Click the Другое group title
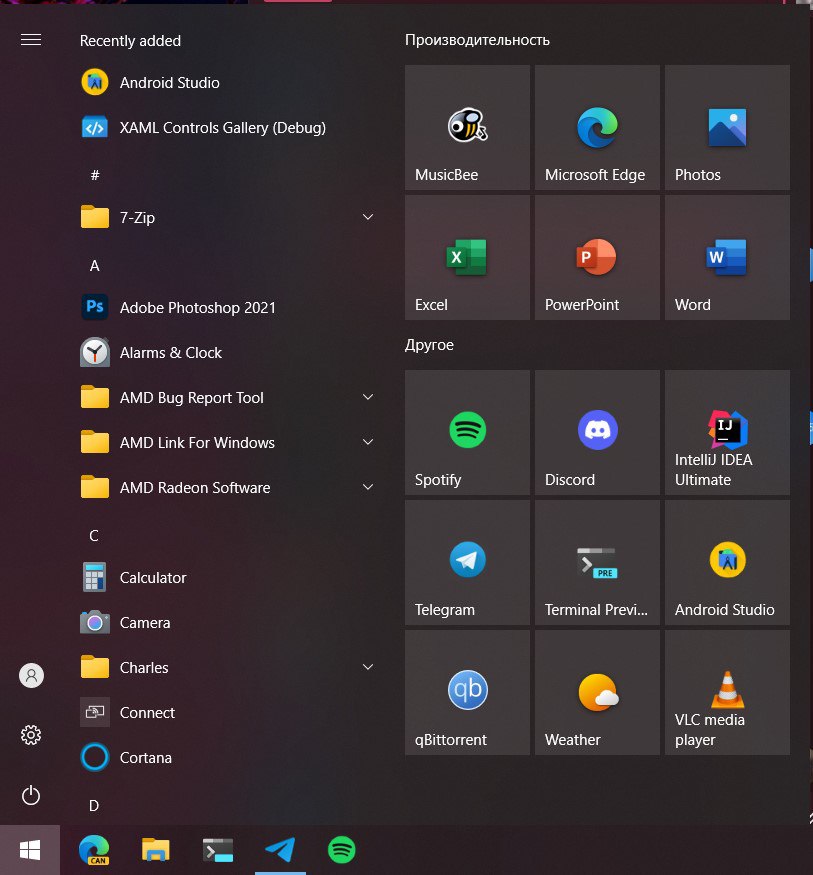The height and width of the screenshot is (875, 813). coord(429,345)
